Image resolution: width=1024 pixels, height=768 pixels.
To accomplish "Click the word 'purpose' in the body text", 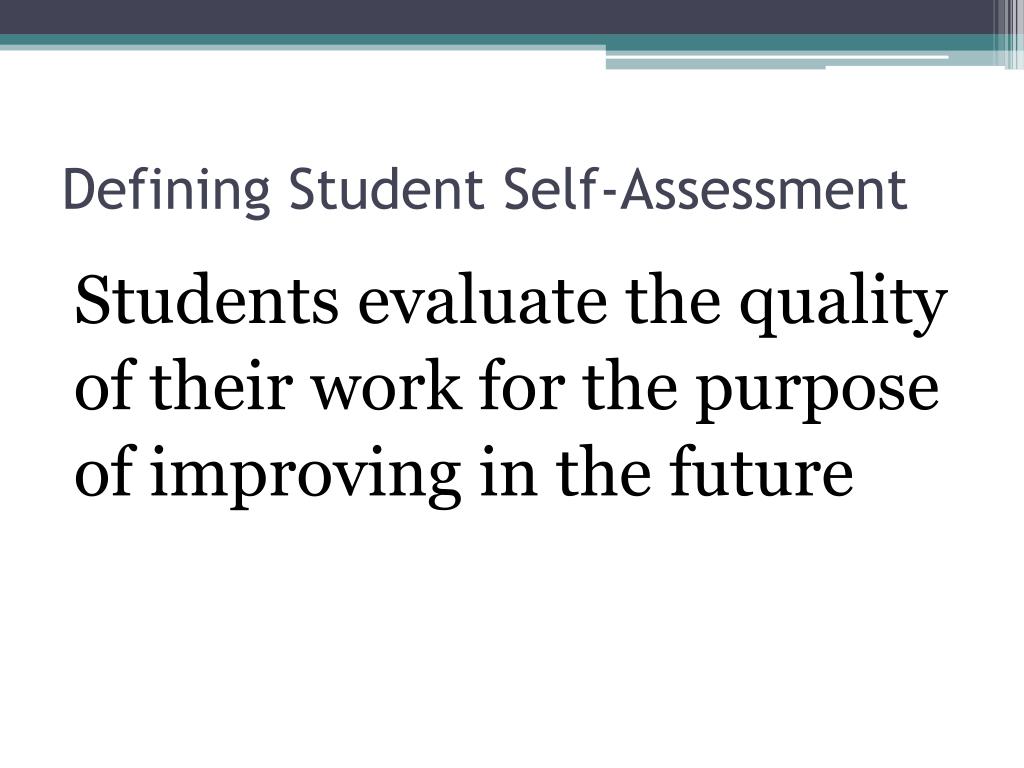I will click(x=817, y=392).
